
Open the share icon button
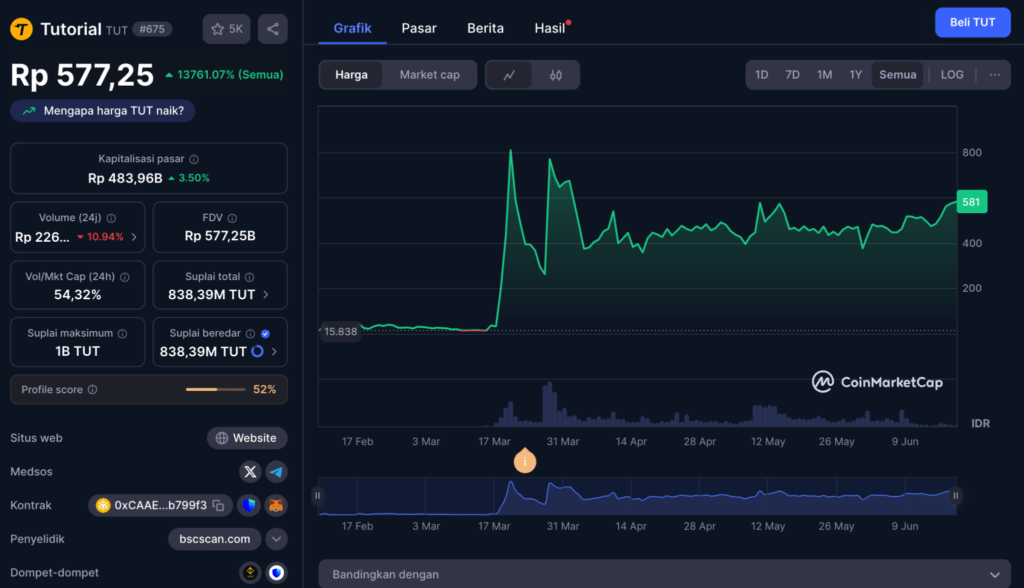pyautogui.click(x=273, y=29)
